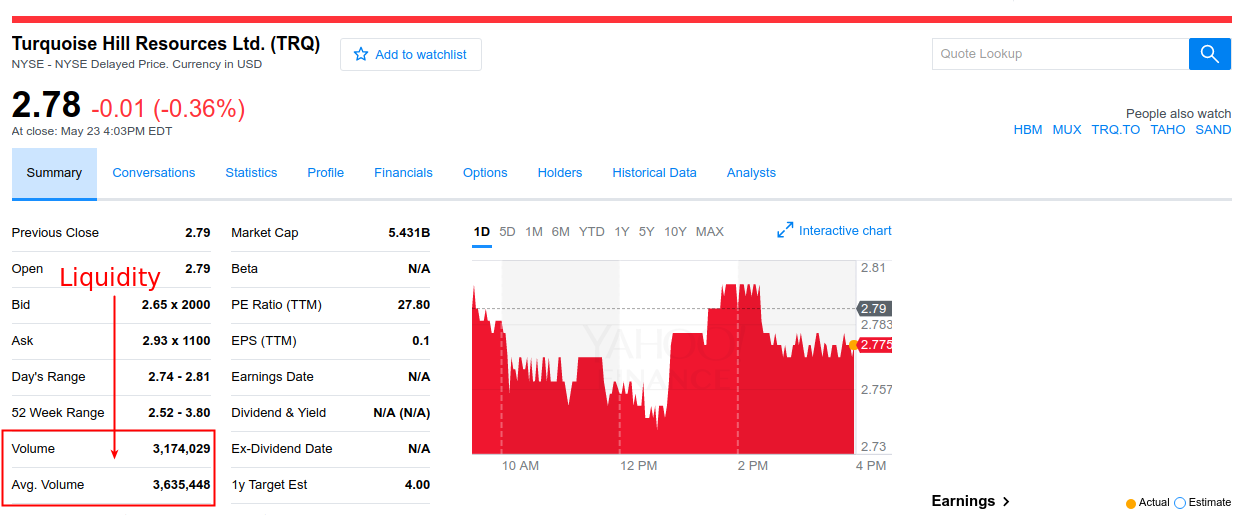Open the Analysts tab
1247x515 pixels.
pyautogui.click(x=751, y=173)
